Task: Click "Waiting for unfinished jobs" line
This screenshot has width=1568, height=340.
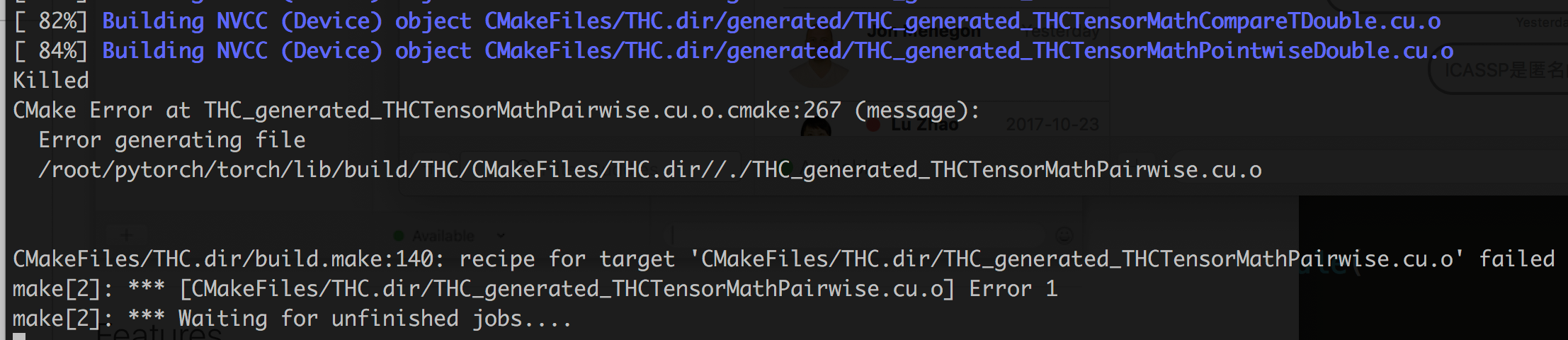Action: [x=292, y=319]
